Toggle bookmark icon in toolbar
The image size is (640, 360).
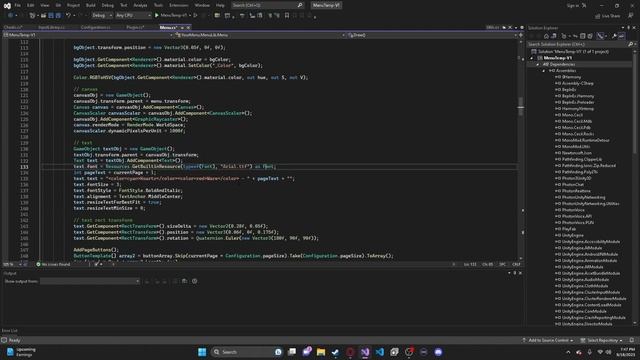(x=287, y=16)
